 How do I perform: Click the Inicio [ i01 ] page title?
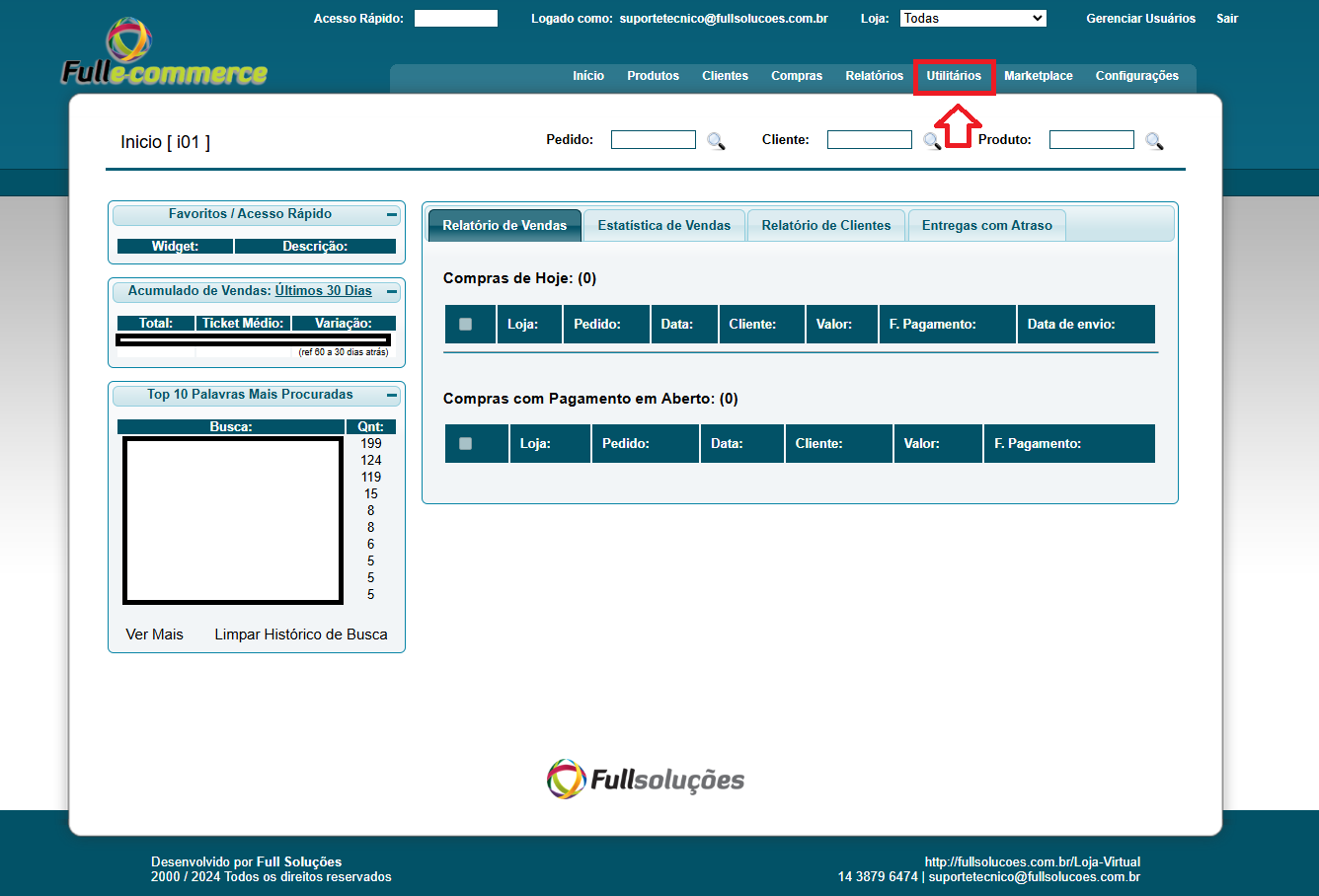166,142
